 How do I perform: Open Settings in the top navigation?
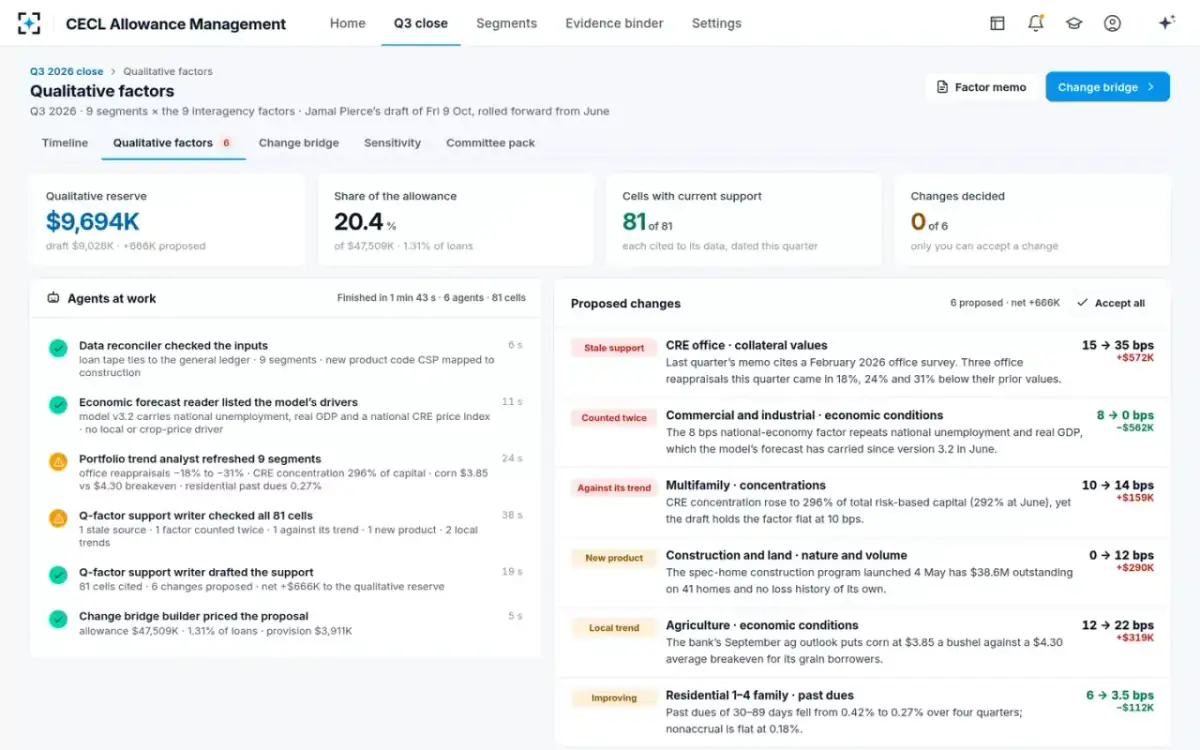pos(716,23)
